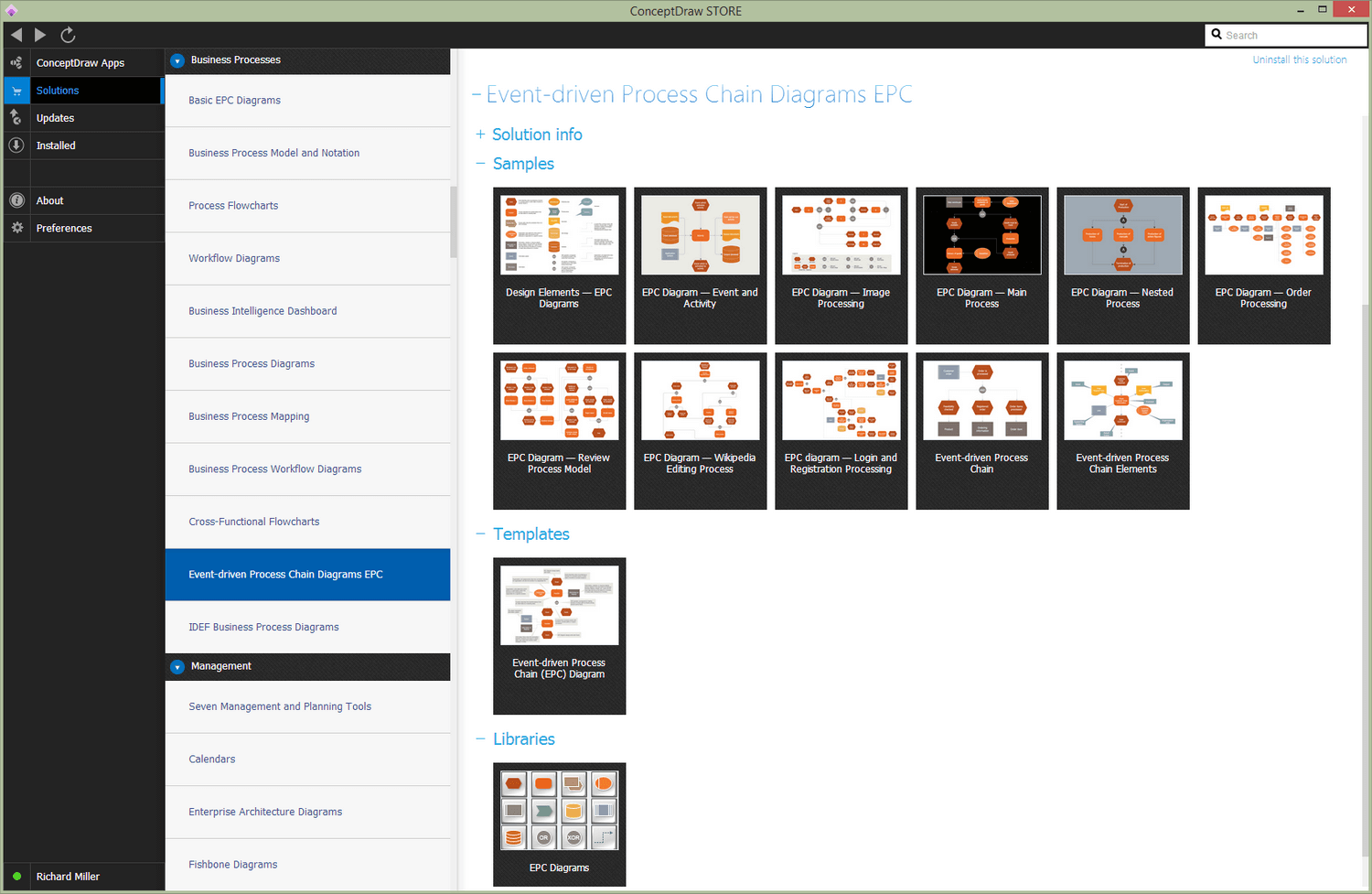1372x894 pixels.
Task: Open EPC Diagram — Image Processing sample
Action: pos(841,265)
